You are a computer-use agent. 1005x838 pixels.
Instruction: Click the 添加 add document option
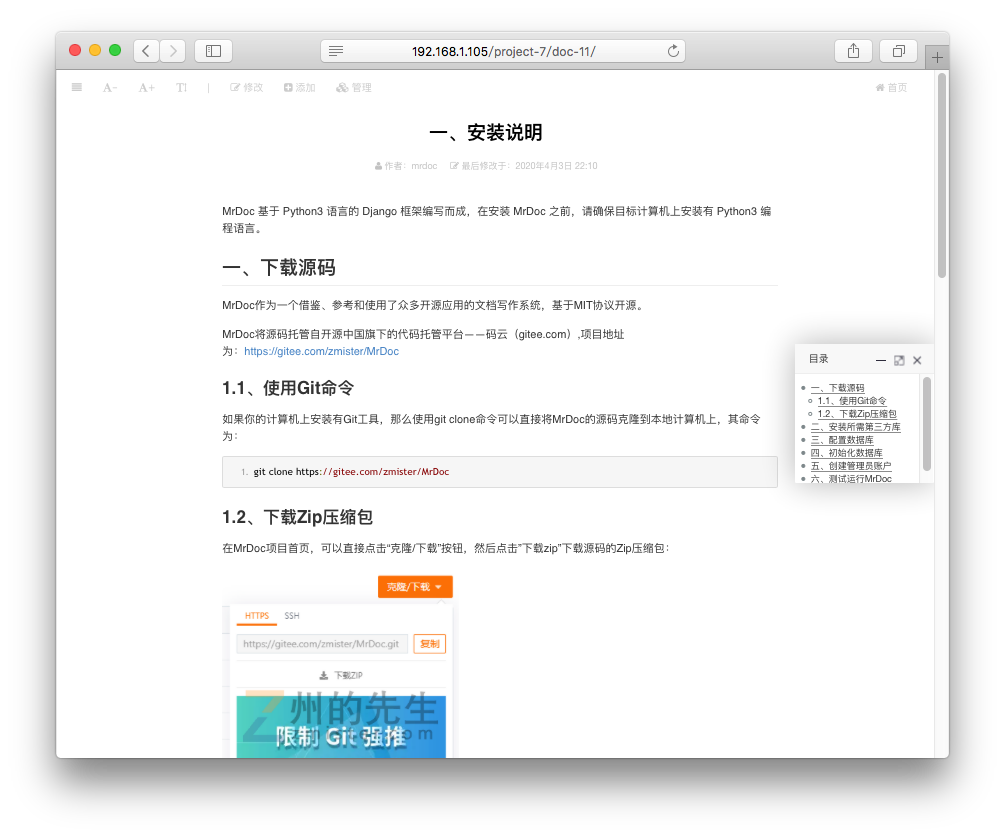pyautogui.click(x=300, y=88)
